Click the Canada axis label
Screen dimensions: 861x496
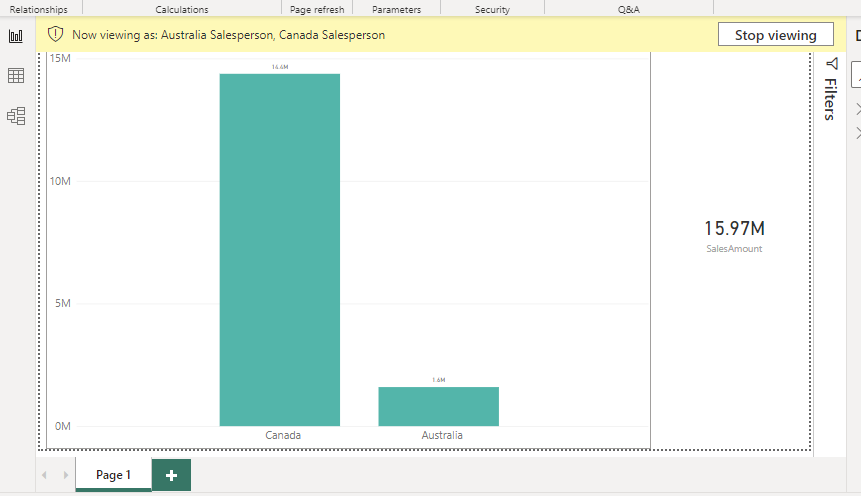point(283,436)
